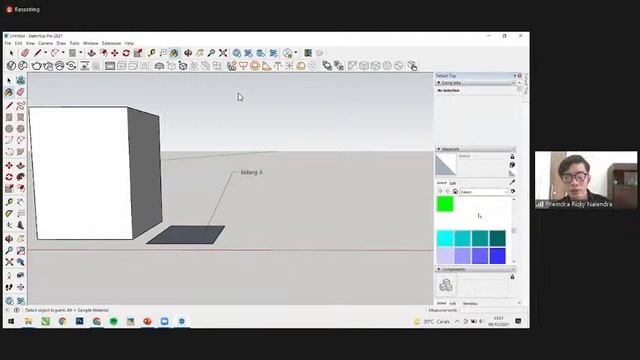Click the default material preview thumbnail

(x=446, y=164)
